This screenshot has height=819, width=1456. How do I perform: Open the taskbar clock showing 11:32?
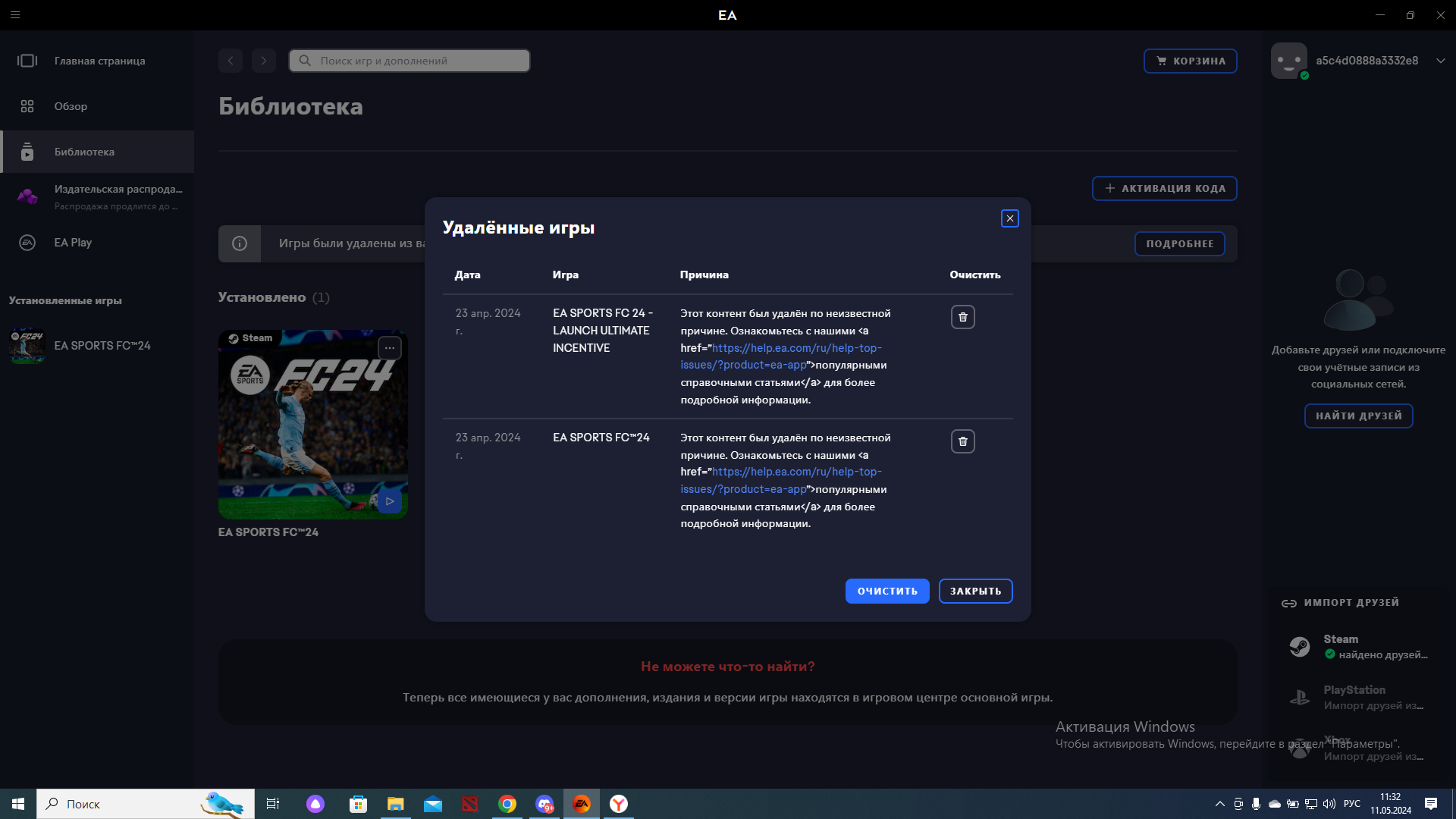coord(1390,804)
